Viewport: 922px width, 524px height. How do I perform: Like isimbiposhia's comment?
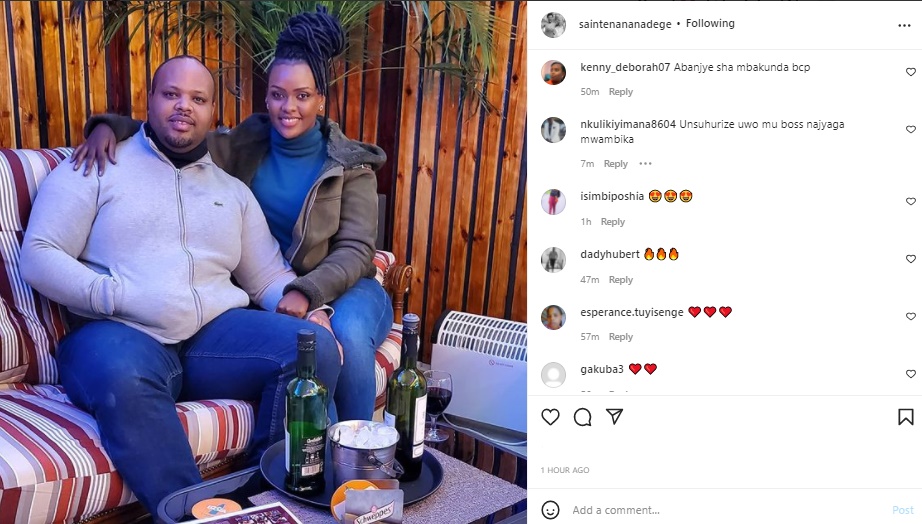tap(911, 201)
